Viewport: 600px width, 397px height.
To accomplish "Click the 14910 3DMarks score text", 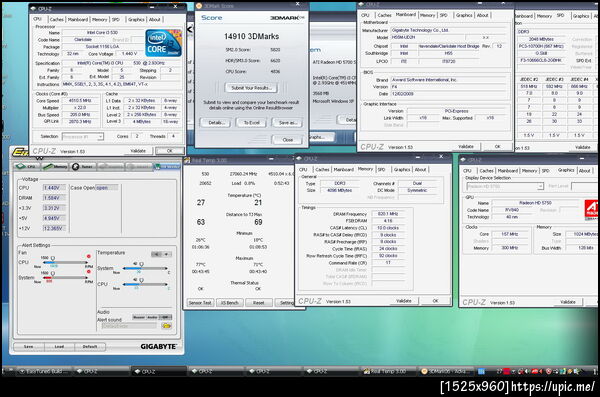I will tap(251, 36).
